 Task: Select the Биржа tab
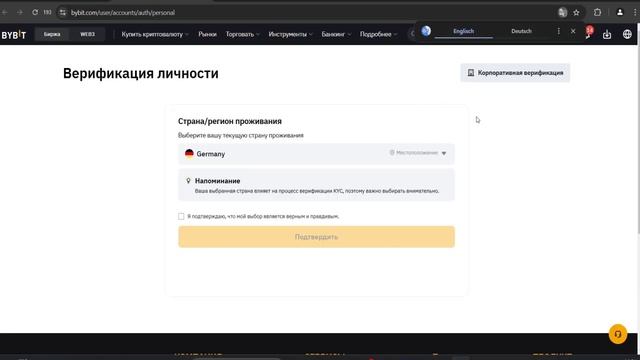point(52,34)
